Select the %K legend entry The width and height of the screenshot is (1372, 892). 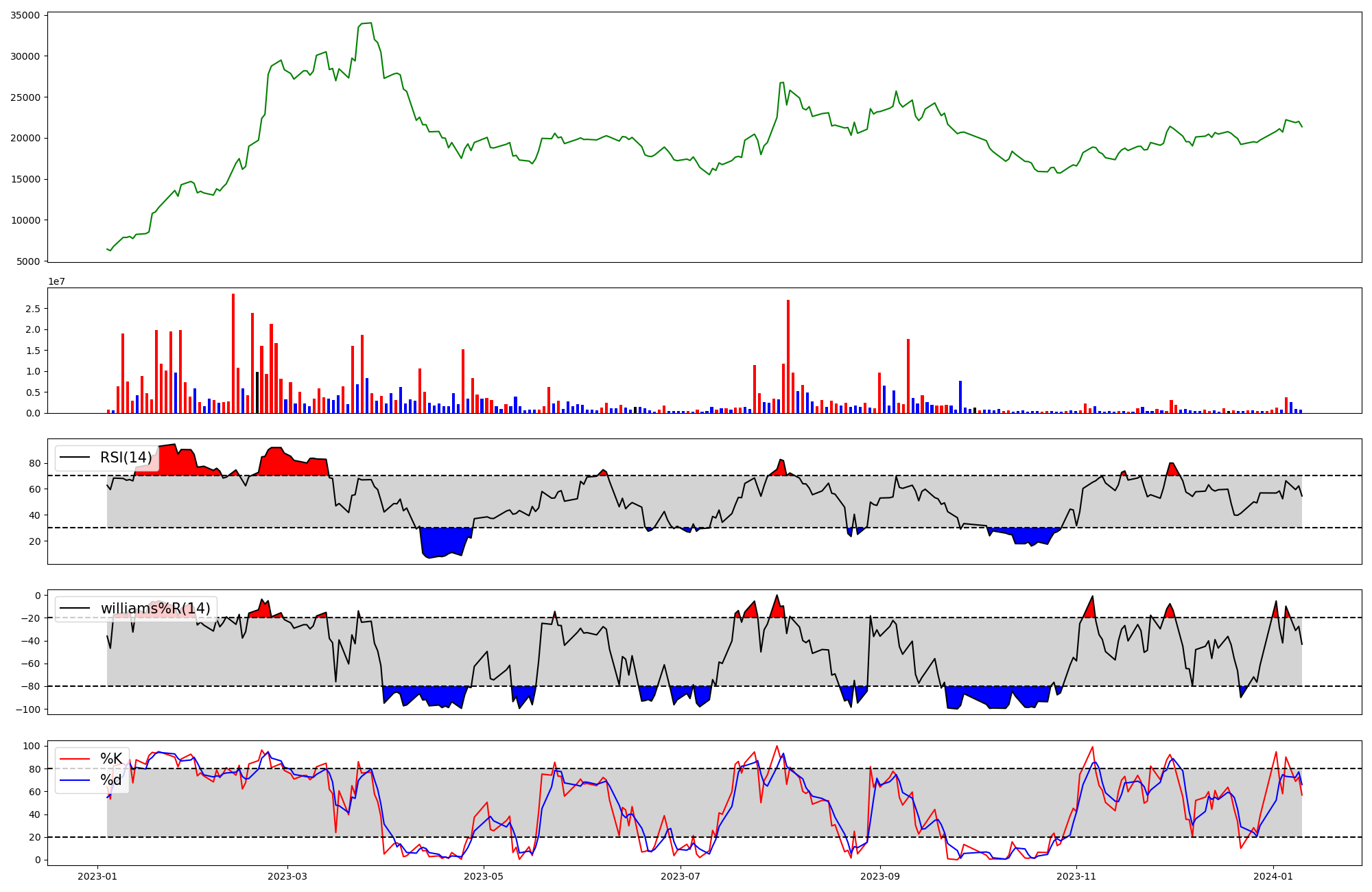coord(111,759)
